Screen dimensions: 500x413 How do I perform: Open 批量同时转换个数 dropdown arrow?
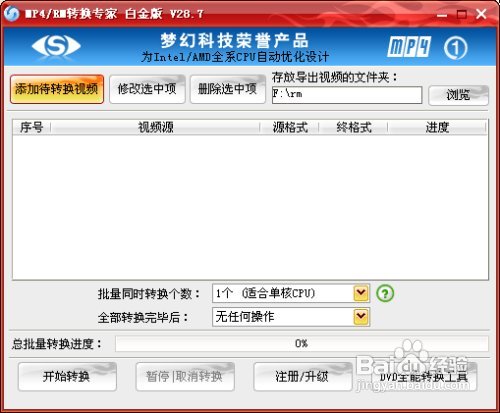click(361, 293)
